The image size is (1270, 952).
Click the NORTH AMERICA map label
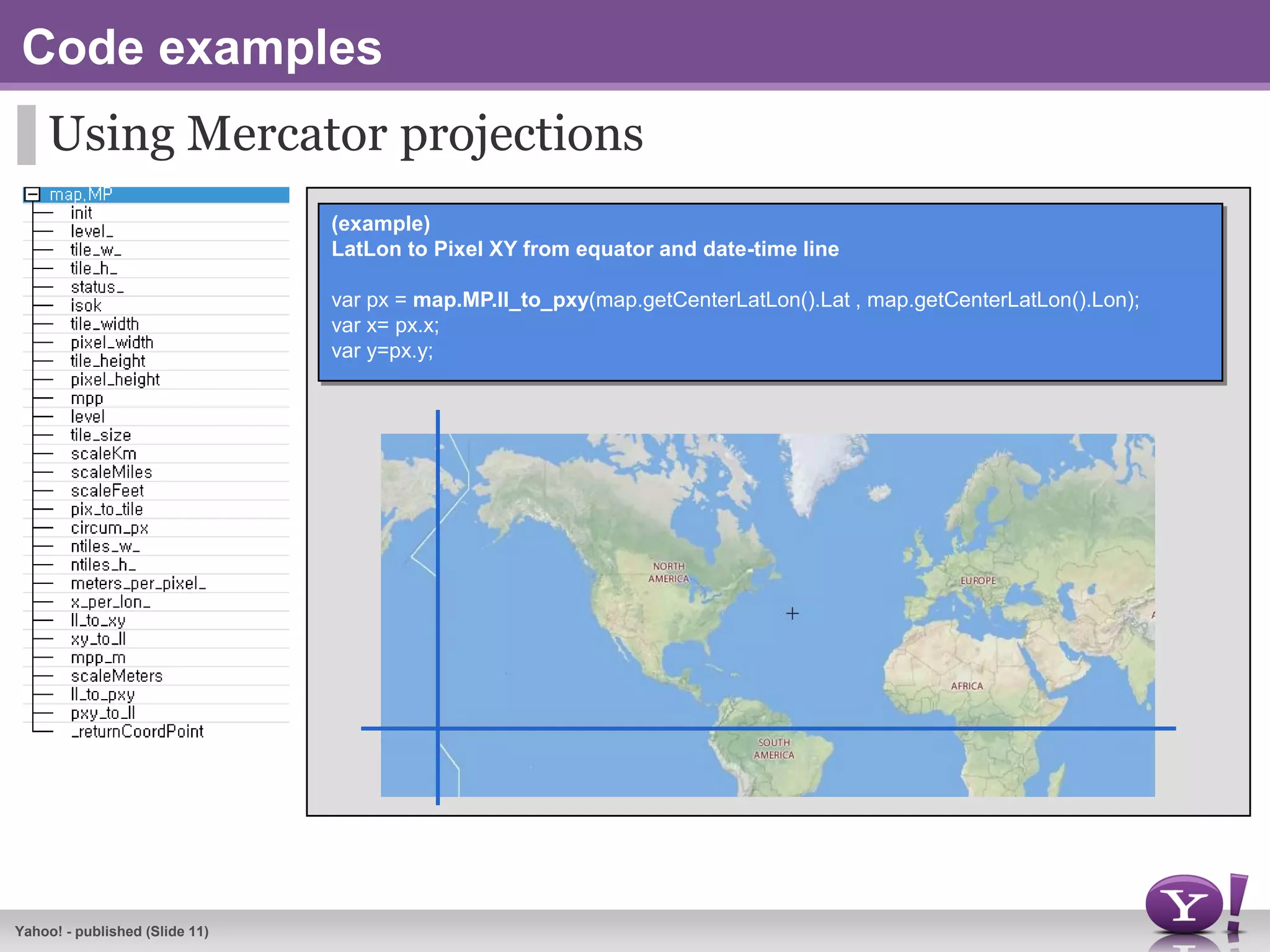point(668,573)
